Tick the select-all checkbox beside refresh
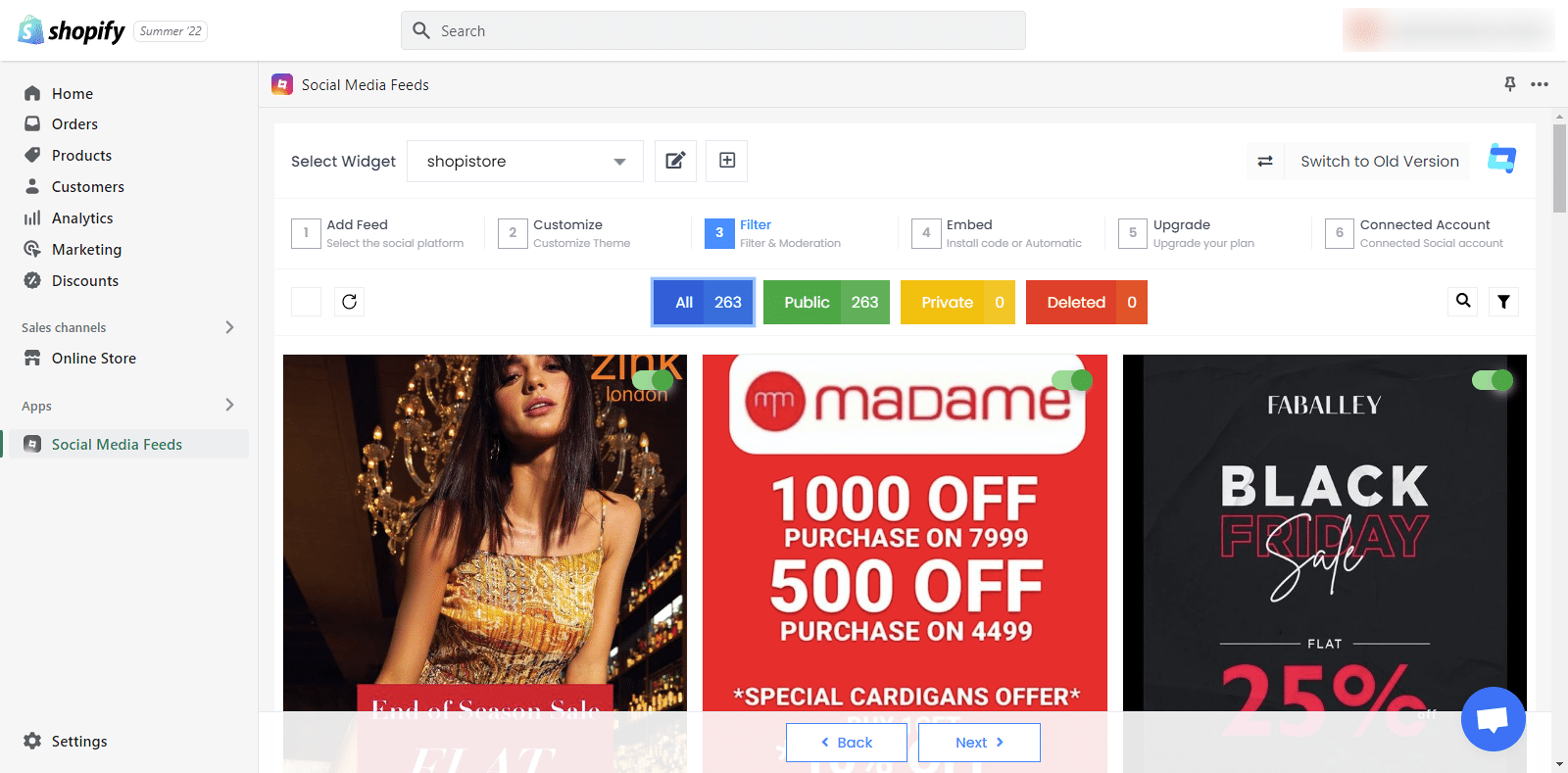 306,302
